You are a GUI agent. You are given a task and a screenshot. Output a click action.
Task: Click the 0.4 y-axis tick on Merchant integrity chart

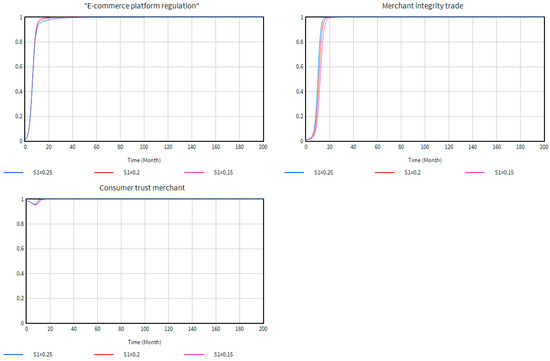[x=300, y=92]
